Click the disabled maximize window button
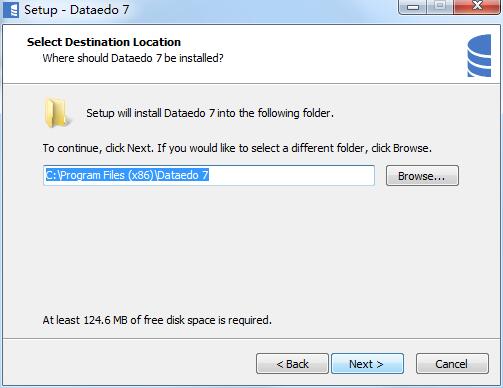Image resolution: width=503 pixels, height=388 pixels. tap(440, 7)
